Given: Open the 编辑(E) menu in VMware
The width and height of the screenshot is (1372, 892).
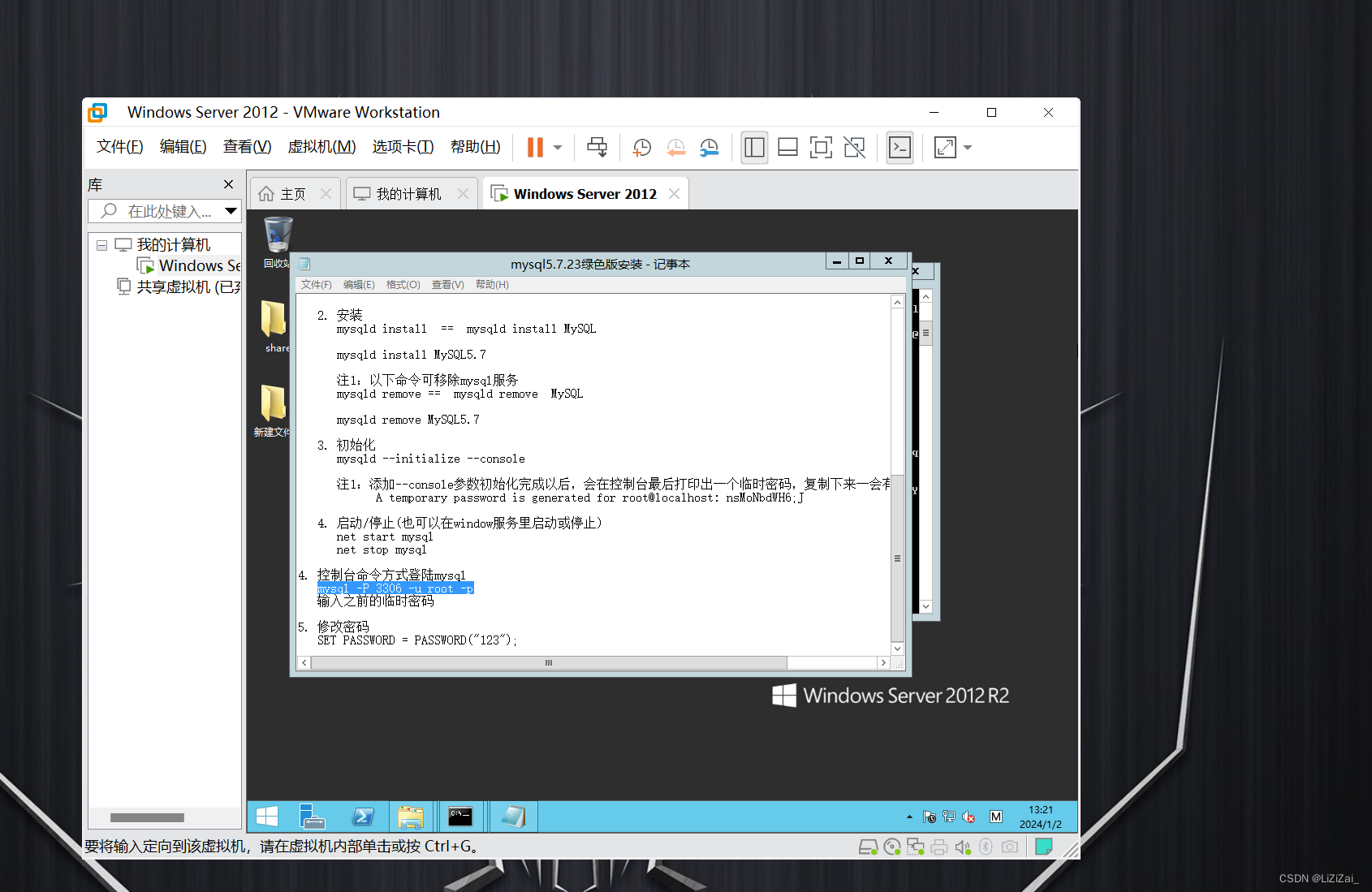Looking at the screenshot, I should [183, 147].
